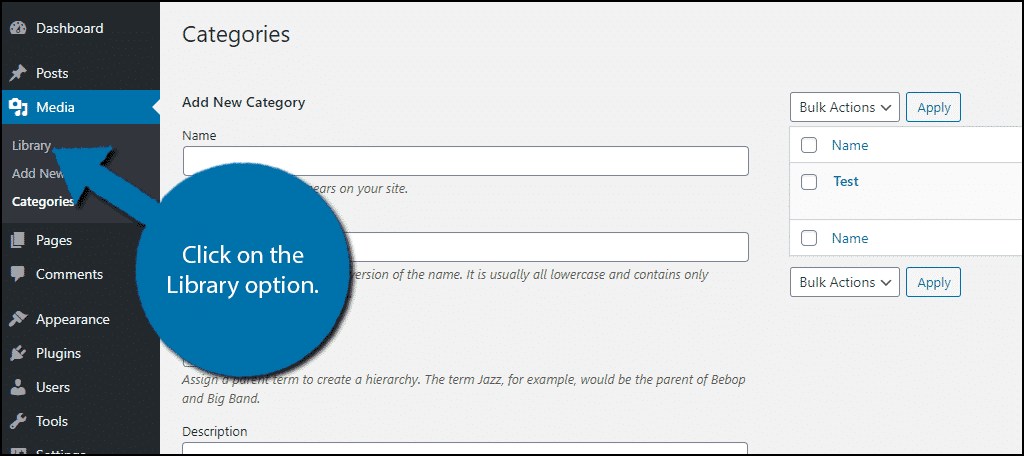Open the Test category link

846,182
